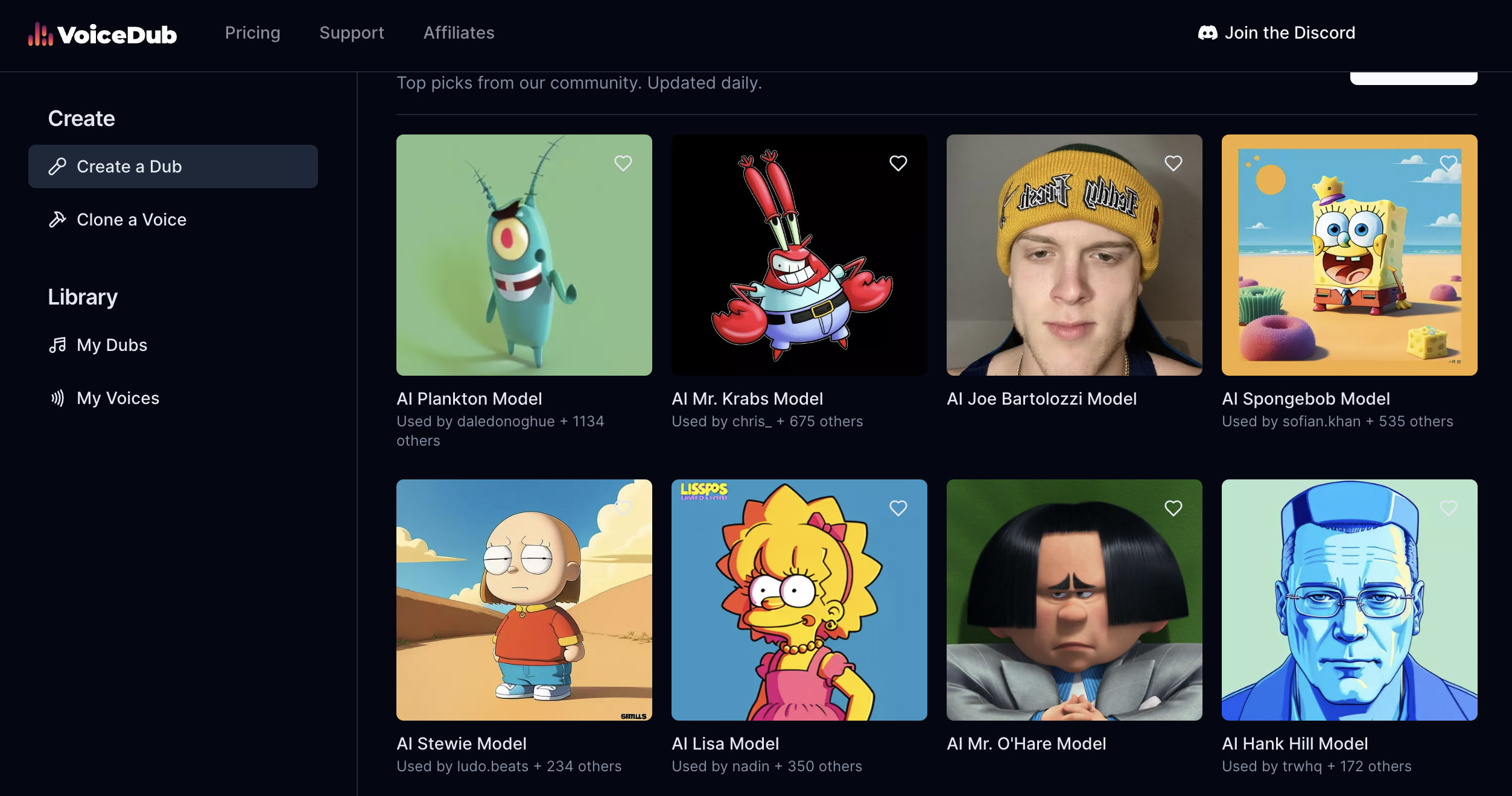Click the AI Hank Hill Model title
The height and width of the screenshot is (796, 1512).
(1295, 744)
